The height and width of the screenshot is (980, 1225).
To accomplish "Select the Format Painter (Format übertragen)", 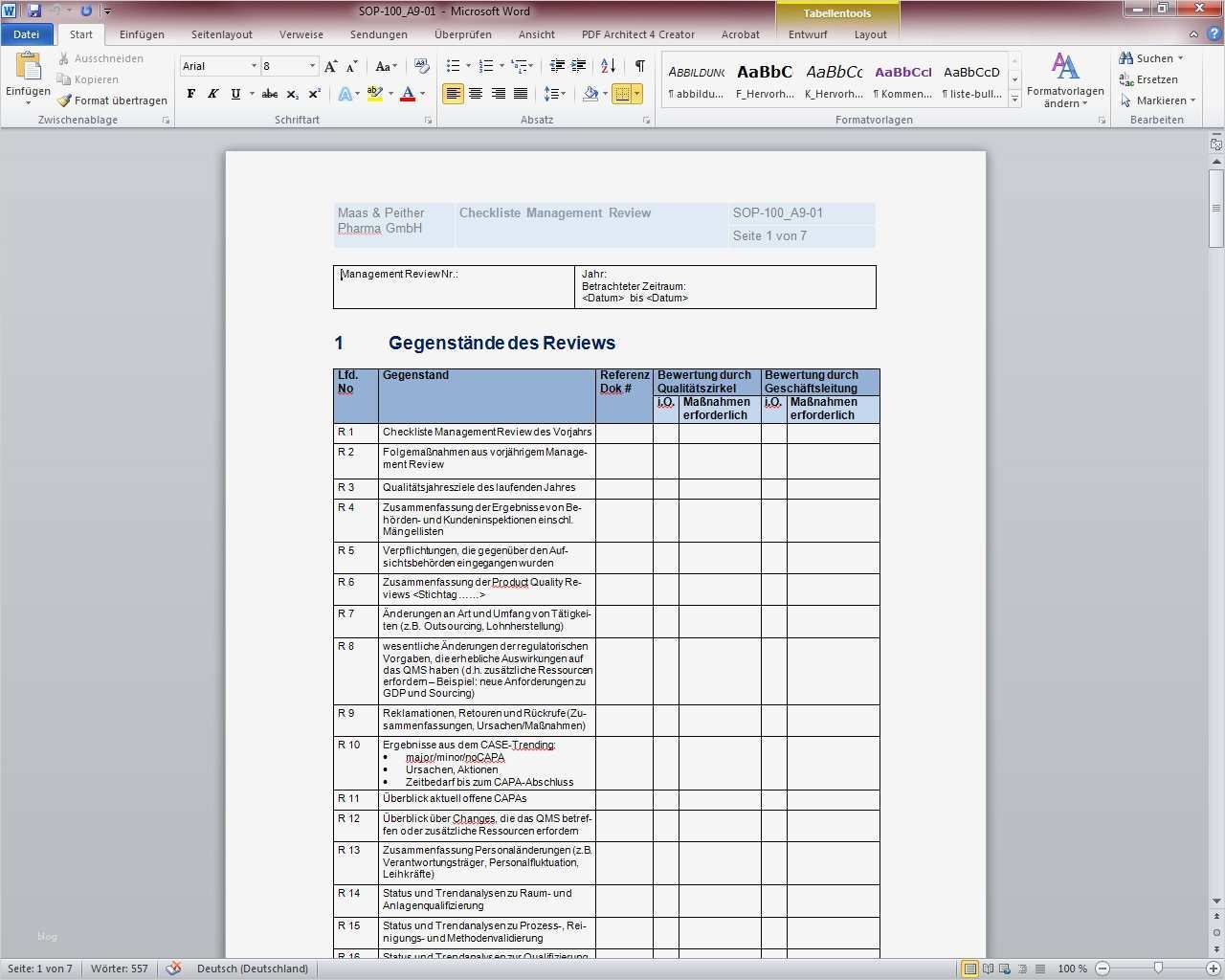I will [x=113, y=100].
